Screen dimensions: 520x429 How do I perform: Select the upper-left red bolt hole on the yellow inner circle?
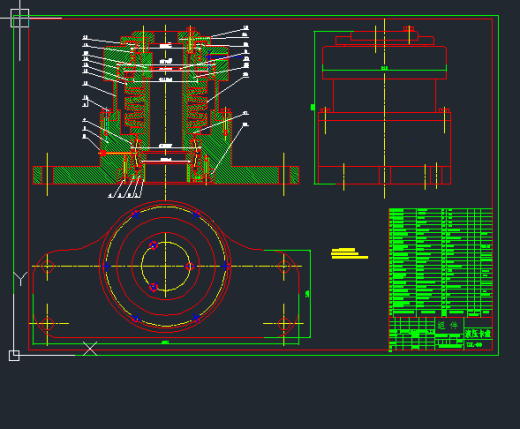point(154,245)
